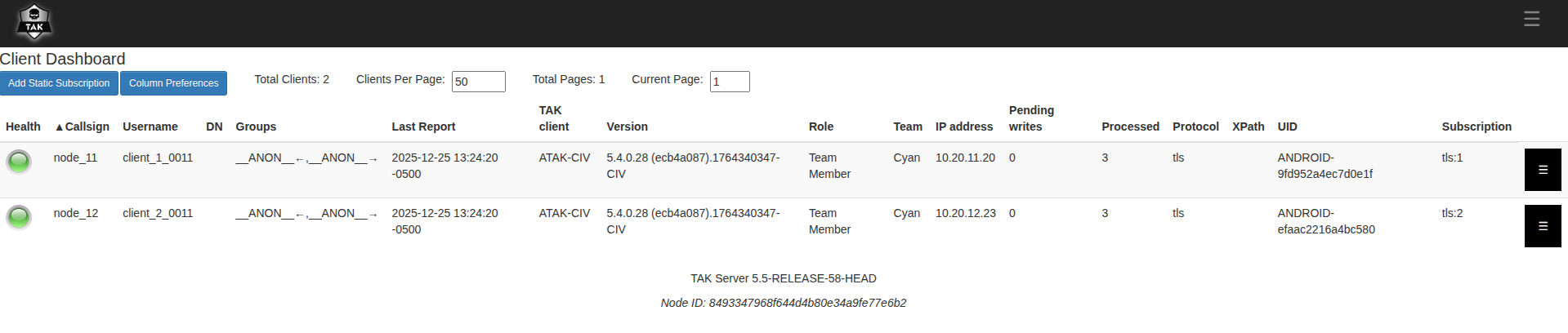Image resolution: width=1568 pixels, height=333 pixels.
Task: Click Total Clients: 2 label
Action: pyautogui.click(x=292, y=79)
